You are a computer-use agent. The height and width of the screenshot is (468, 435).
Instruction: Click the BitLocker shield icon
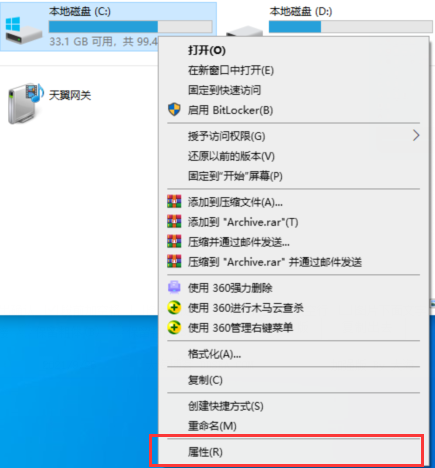[x=174, y=110]
